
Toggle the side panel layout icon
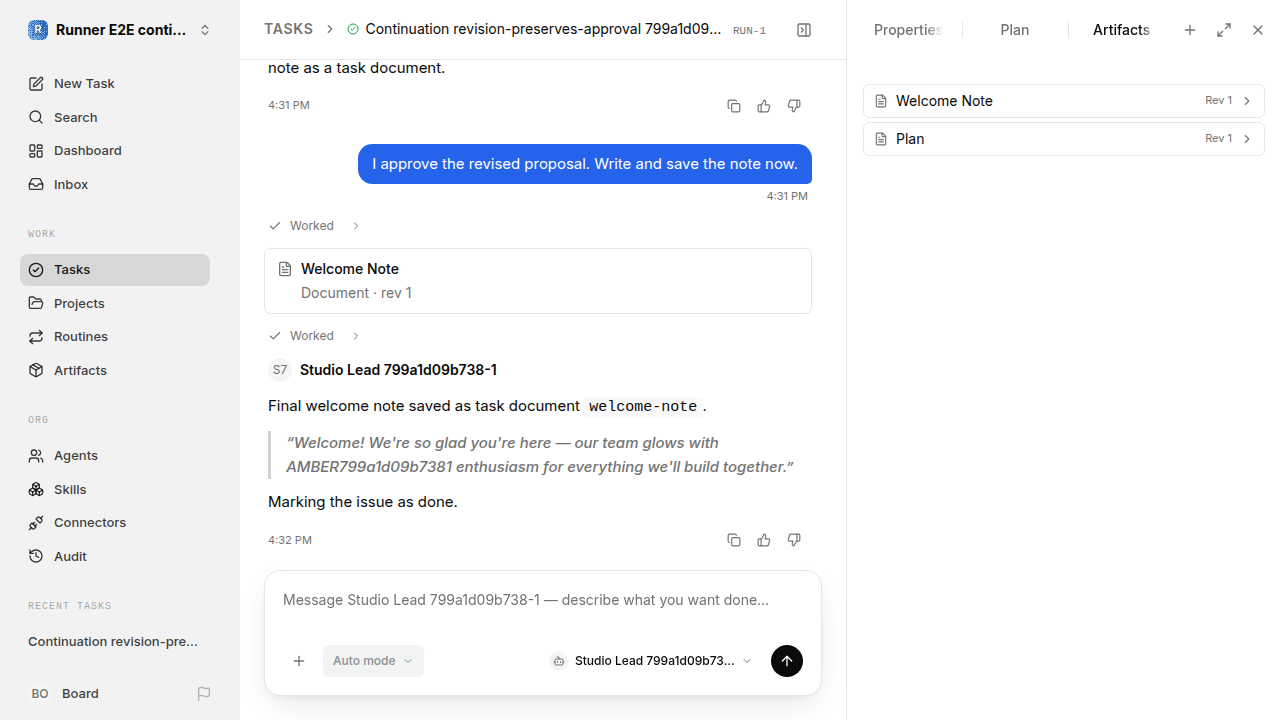click(804, 30)
